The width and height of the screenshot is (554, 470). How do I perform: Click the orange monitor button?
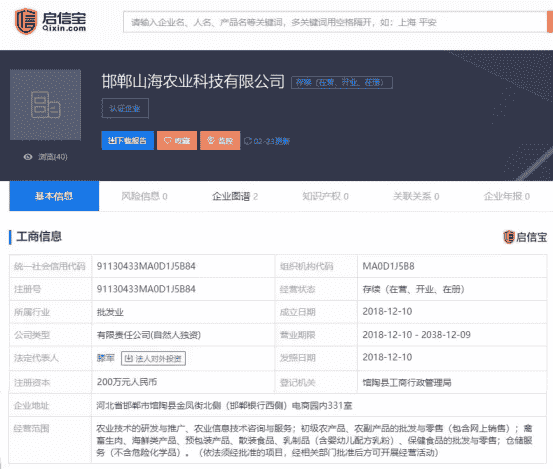click(x=220, y=141)
